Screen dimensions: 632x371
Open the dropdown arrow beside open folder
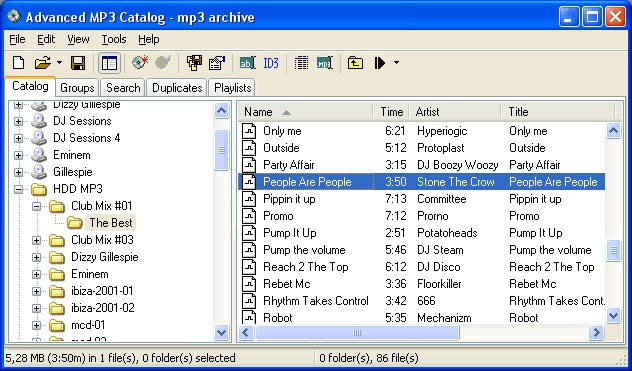click(x=59, y=63)
